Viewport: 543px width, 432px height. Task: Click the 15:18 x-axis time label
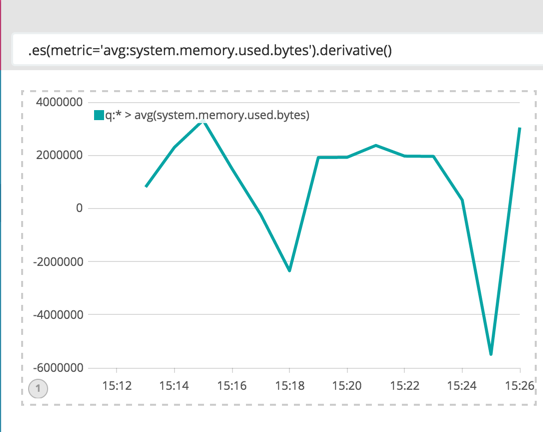(x=290, y=386)
